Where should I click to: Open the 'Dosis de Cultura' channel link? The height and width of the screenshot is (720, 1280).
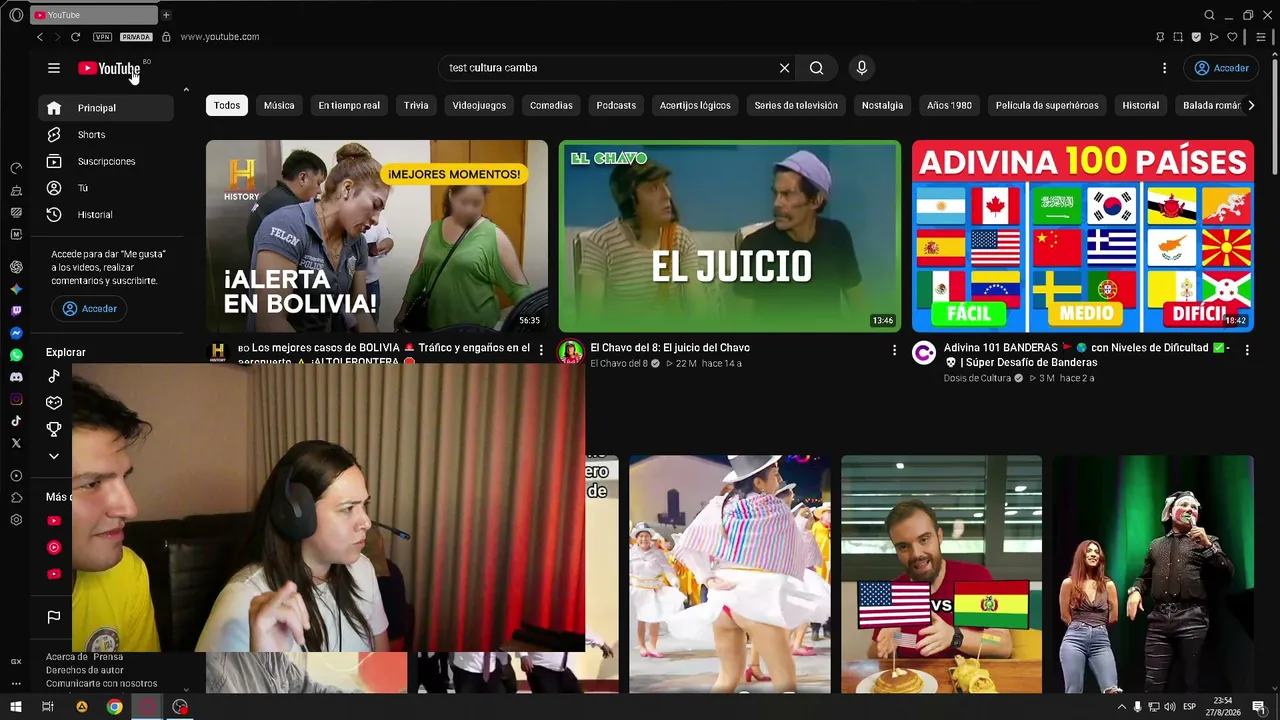[977, 379]
